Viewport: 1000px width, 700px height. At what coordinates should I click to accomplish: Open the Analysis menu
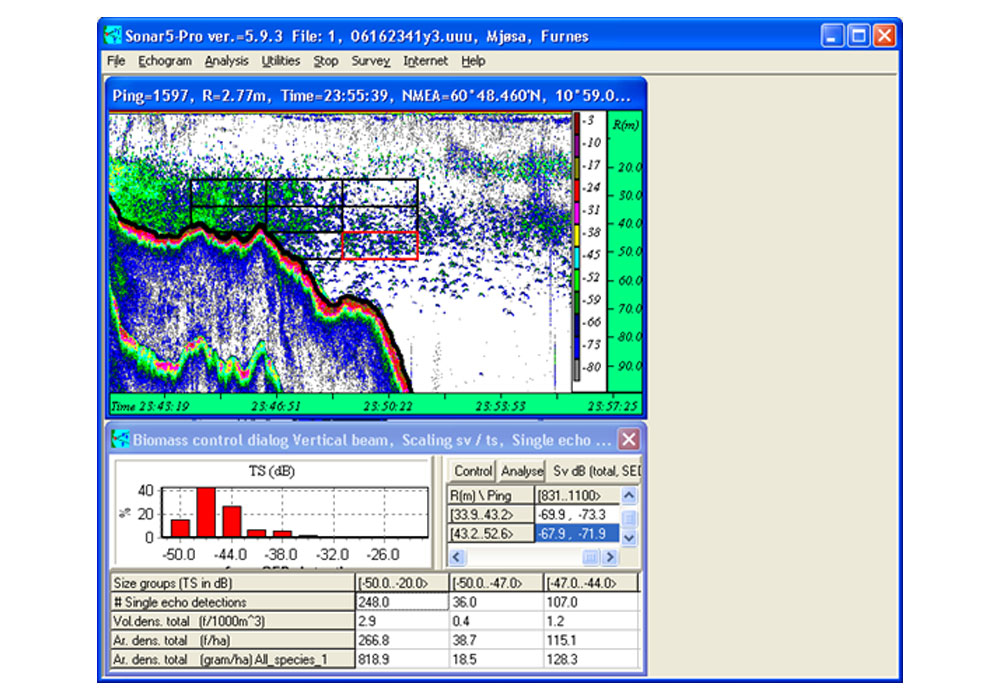click(x=226, y=61)
